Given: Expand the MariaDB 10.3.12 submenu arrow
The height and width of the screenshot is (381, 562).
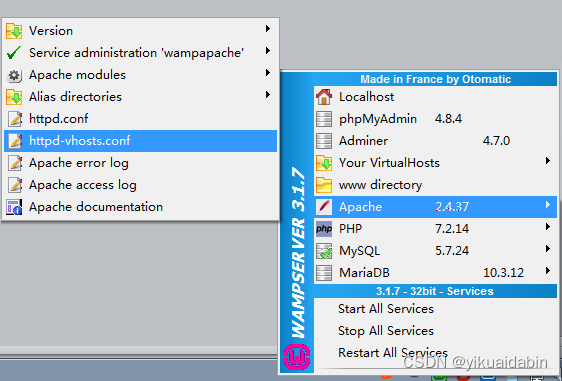Looking at the screenshot, I should point(548,271).
